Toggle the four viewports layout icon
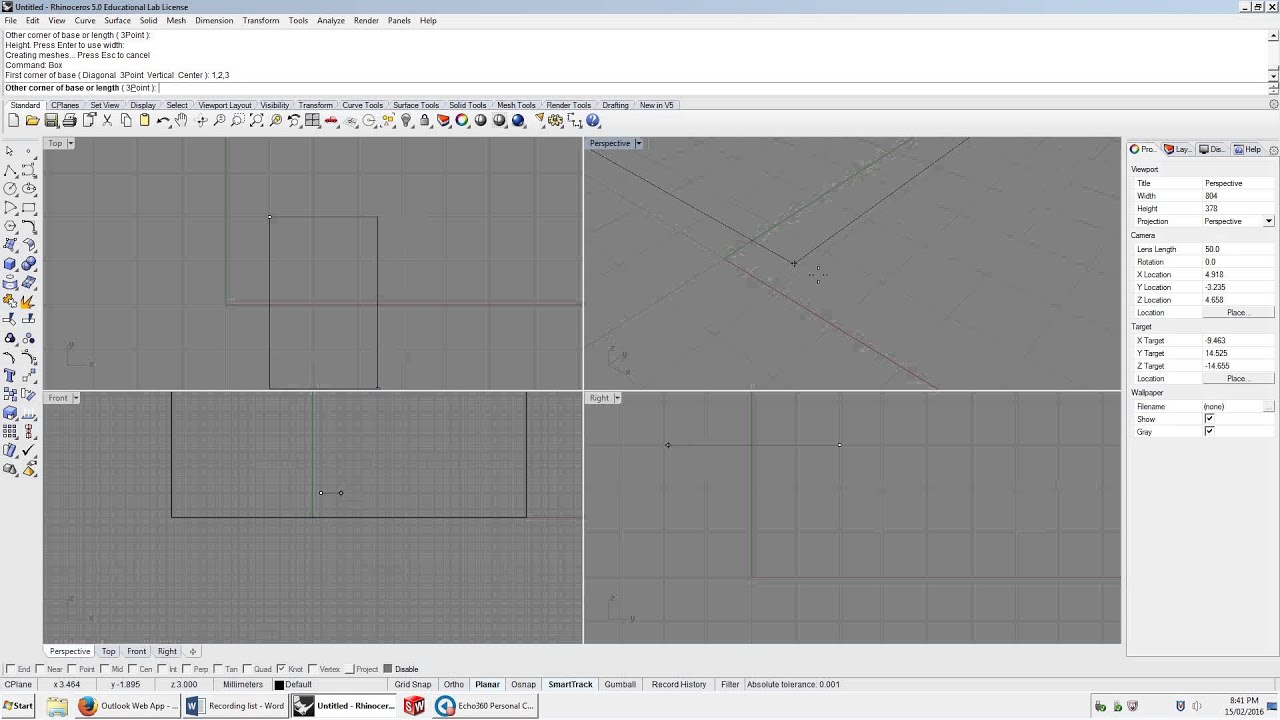The height and width of the screenshot is (720, 1280). [x=313, y=121]
